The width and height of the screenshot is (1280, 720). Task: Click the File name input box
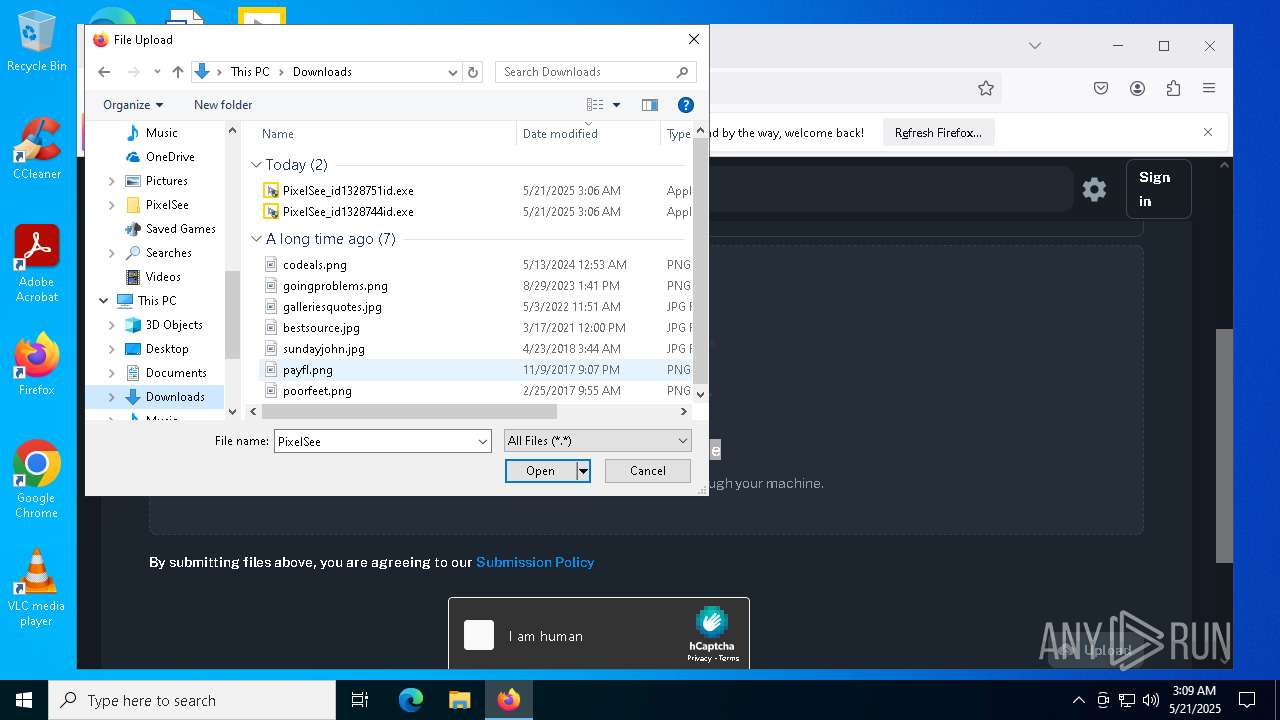(375, 441)
